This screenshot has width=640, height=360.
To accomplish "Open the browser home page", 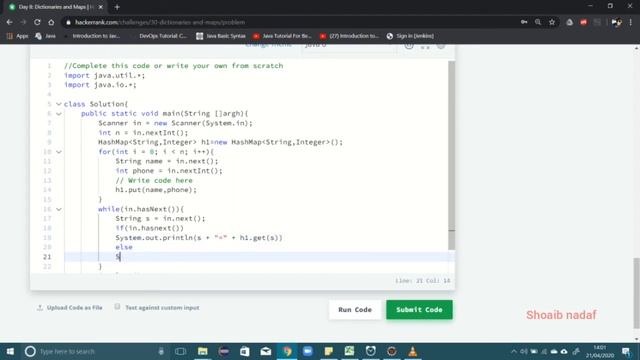I will [x=51, y=22].
